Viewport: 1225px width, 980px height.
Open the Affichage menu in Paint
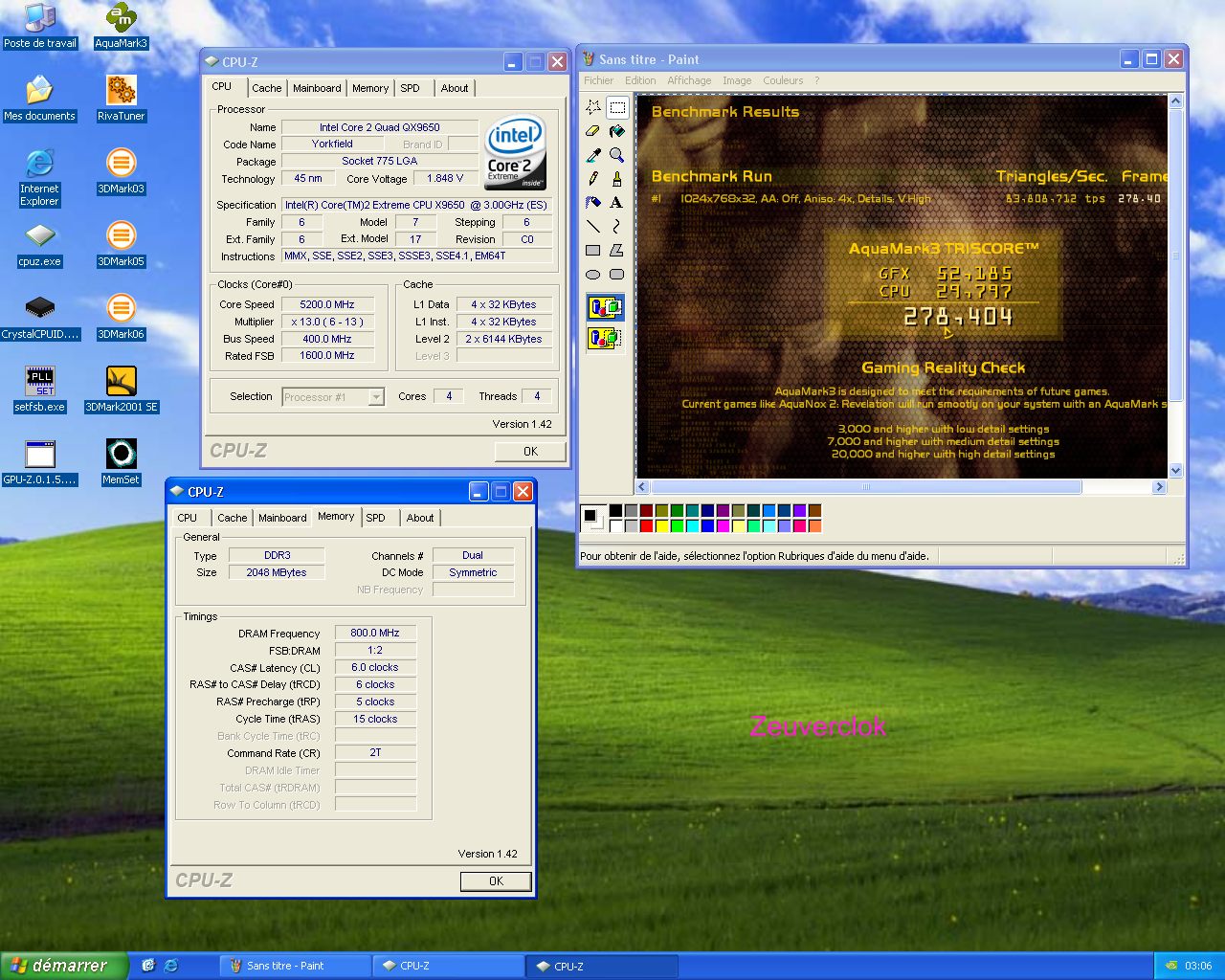[x=689, y=80]
